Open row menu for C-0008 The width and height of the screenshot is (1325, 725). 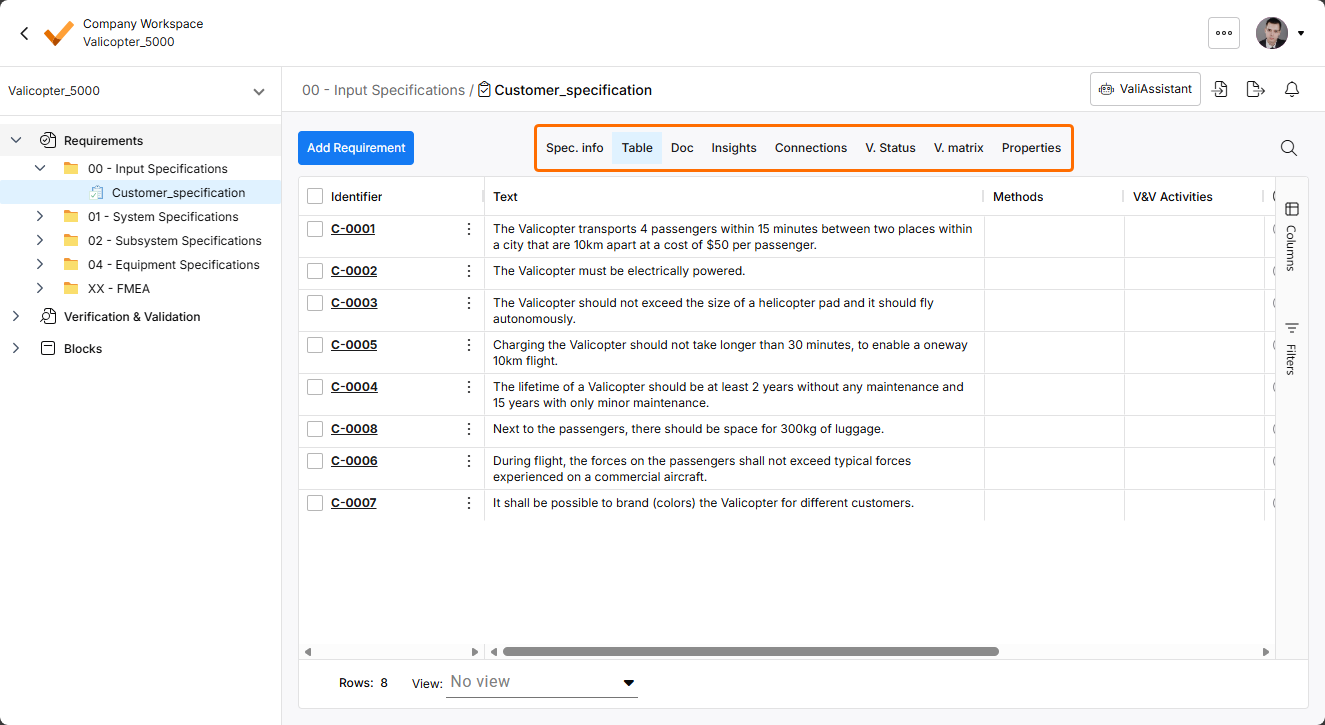(x=469, y=429)
